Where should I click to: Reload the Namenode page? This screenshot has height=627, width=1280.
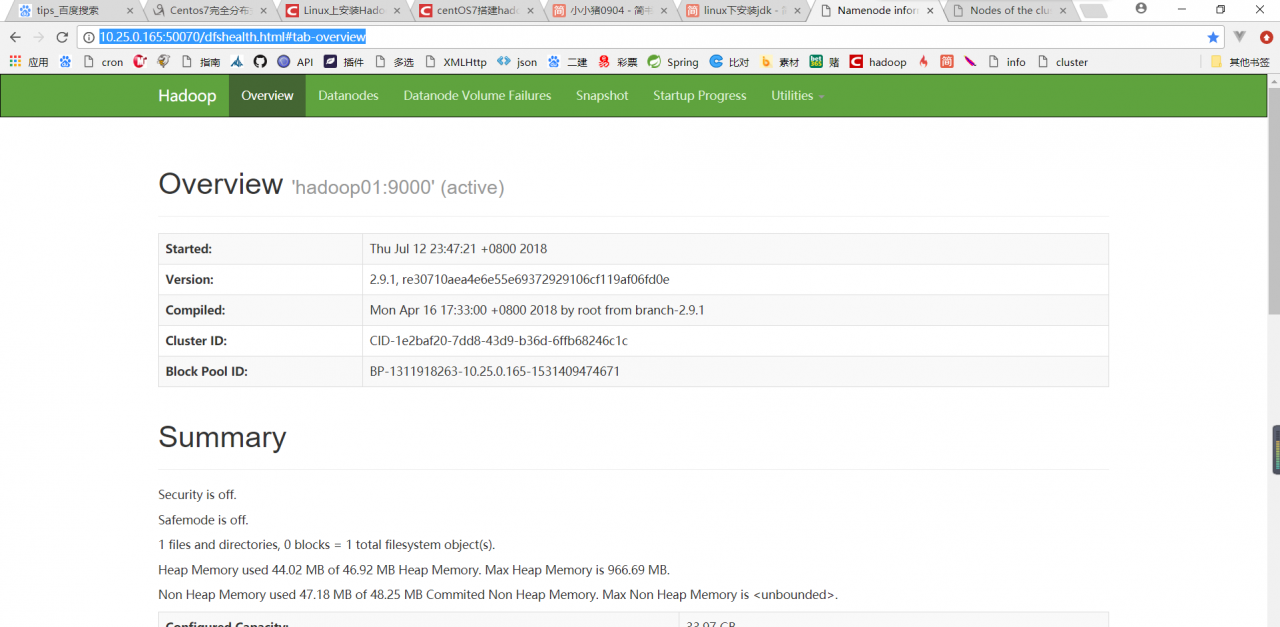(x=62, y=37)
